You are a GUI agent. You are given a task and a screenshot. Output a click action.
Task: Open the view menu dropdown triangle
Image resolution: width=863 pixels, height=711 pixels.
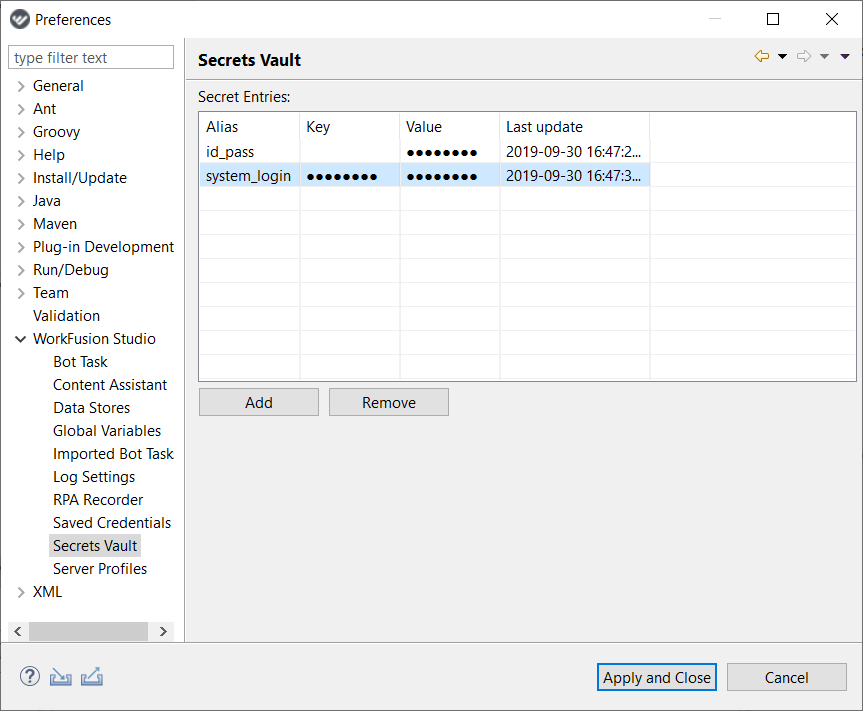(845, 56)
